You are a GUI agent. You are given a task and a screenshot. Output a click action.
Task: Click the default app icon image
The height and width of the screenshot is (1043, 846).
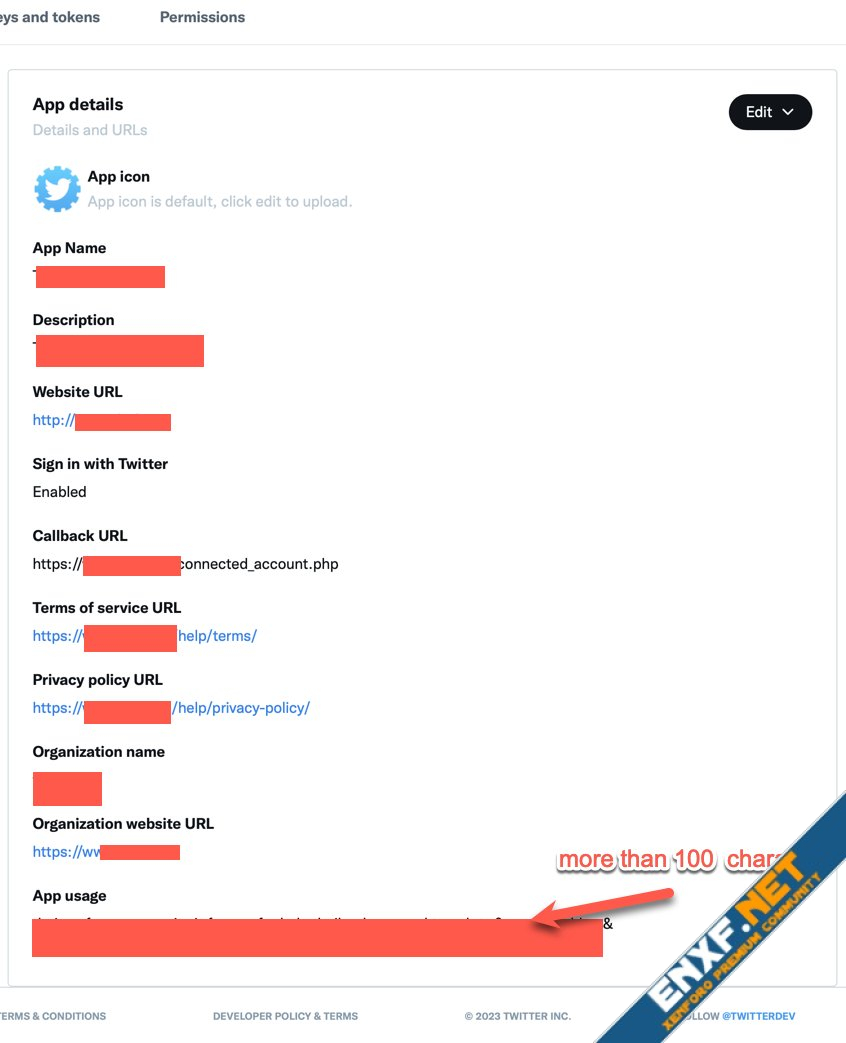(57, 188)
